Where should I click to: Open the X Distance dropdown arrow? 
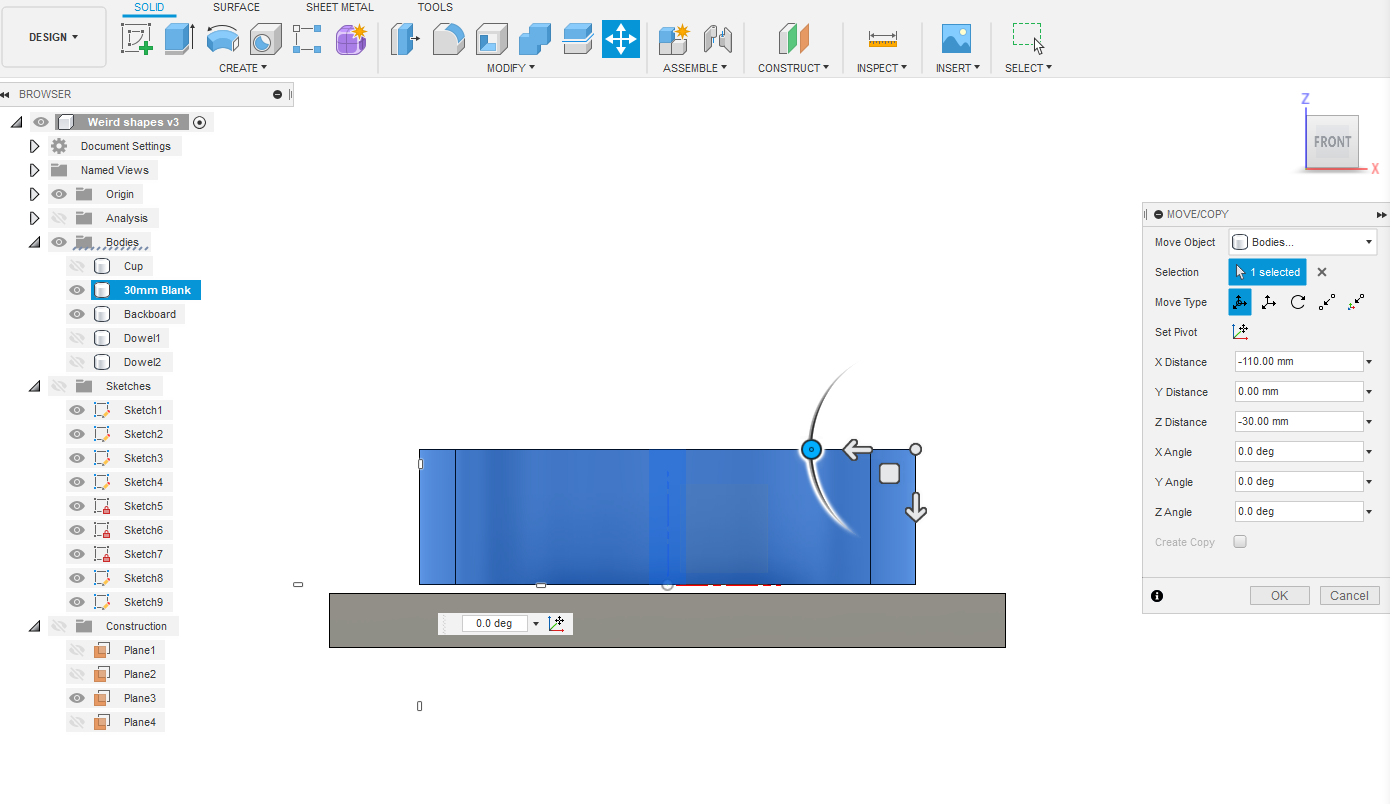pyautogui.click(x=1369, y=362)
